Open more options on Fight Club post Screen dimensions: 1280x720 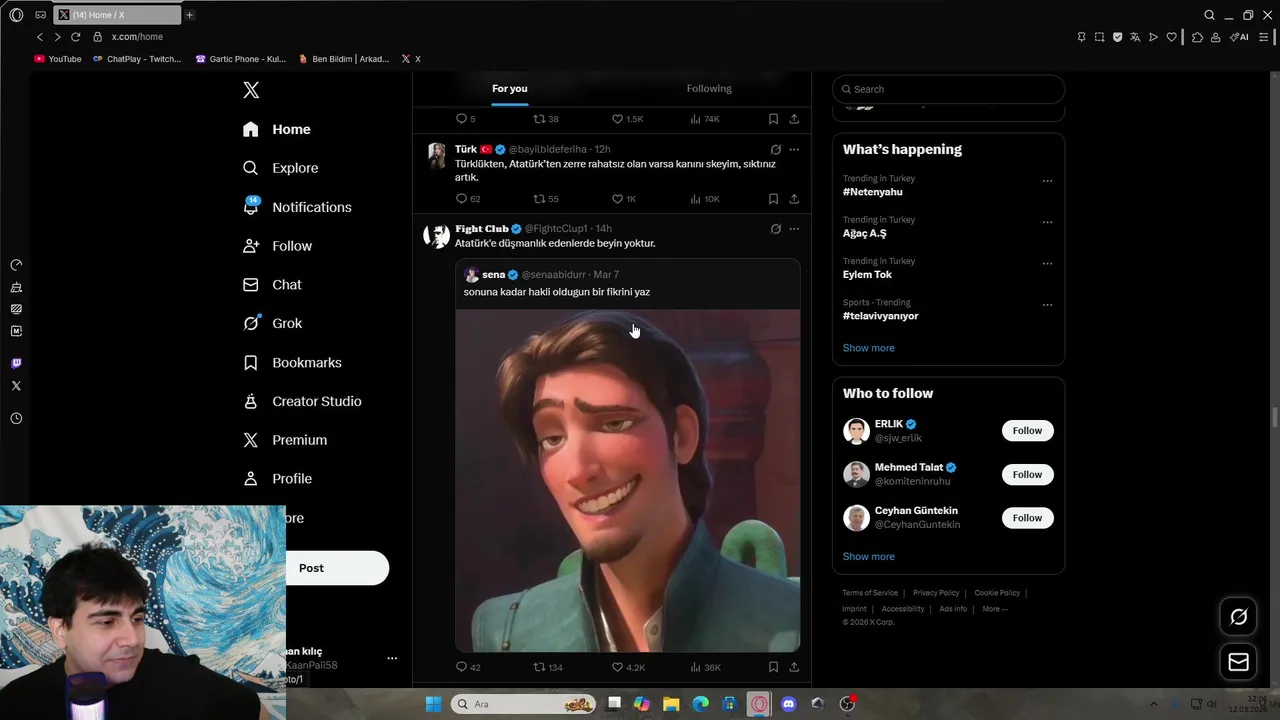[x=794, y=229]
